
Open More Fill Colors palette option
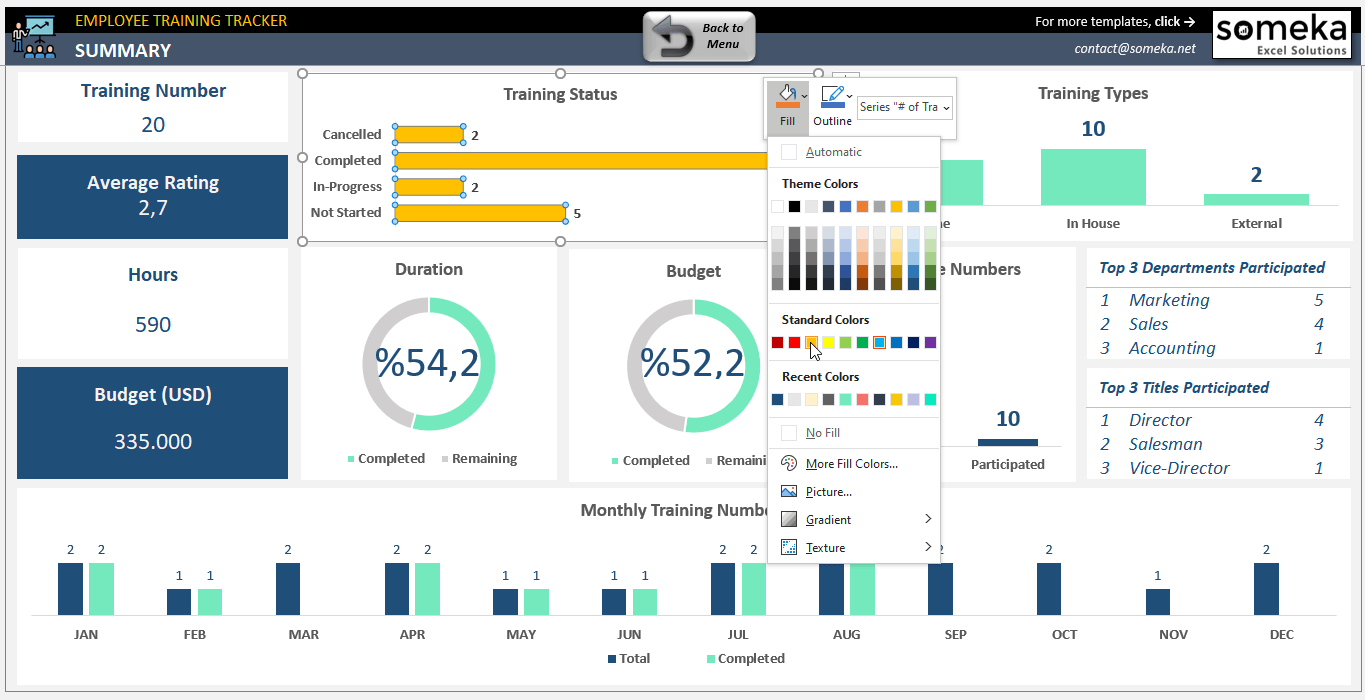tap(851, 464)
